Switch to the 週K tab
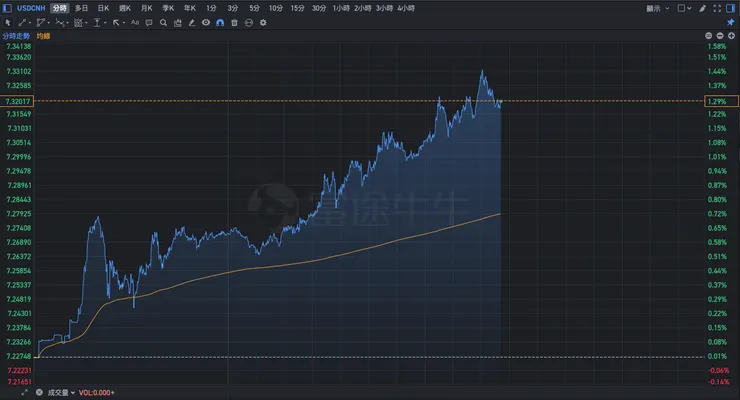Image resolution: width=740 pixels, height=400 pixels. pos(125,8)
